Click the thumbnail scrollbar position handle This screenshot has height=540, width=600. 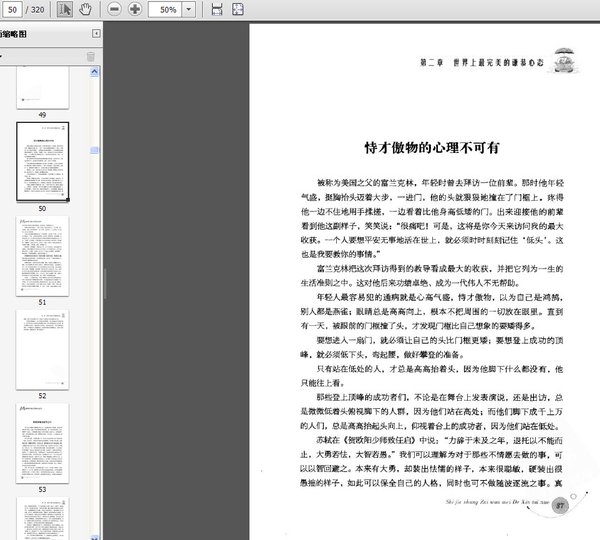click(95, 150)
